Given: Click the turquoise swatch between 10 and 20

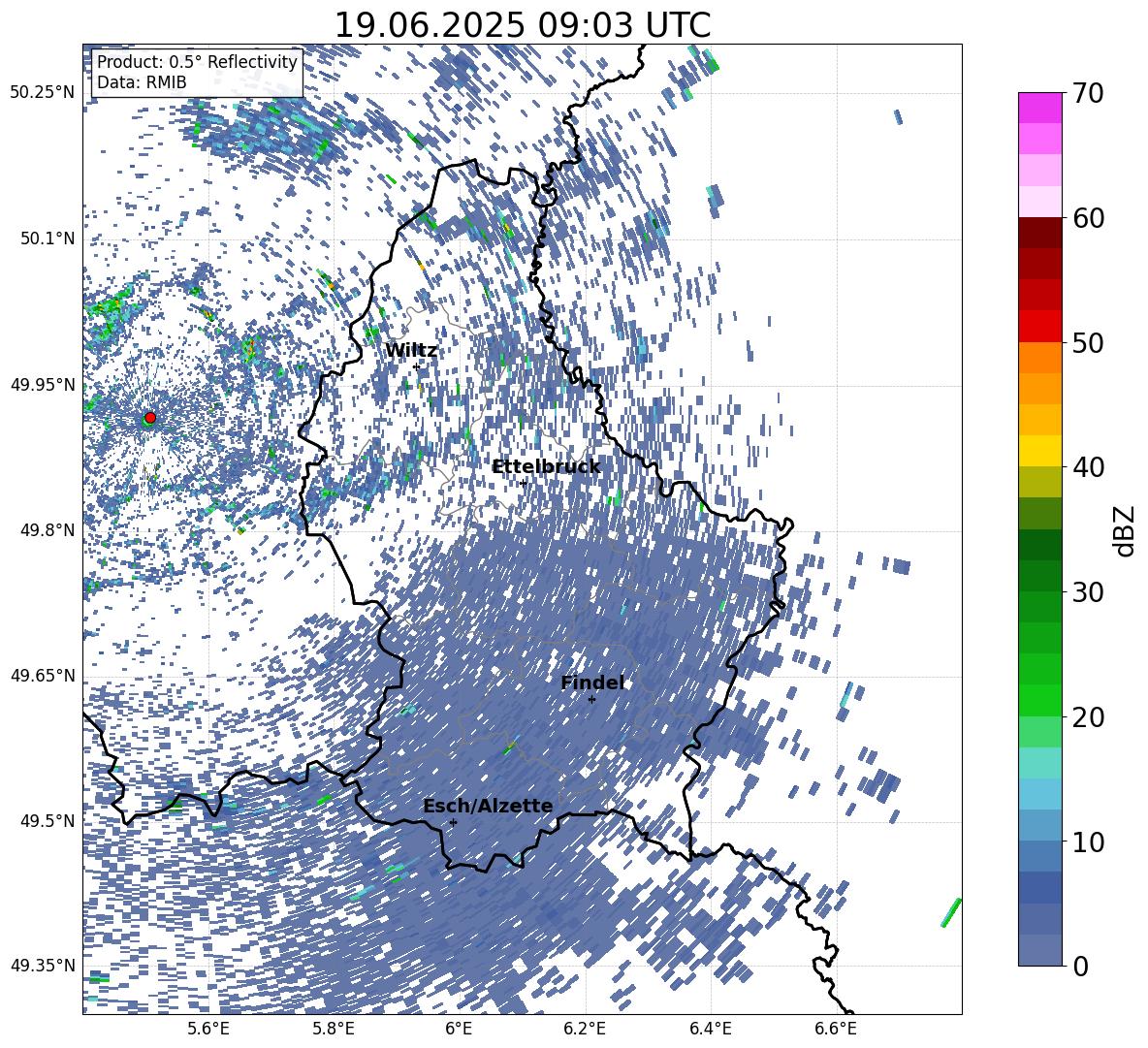Looking at the screenshot, I should click(1039, 763).
